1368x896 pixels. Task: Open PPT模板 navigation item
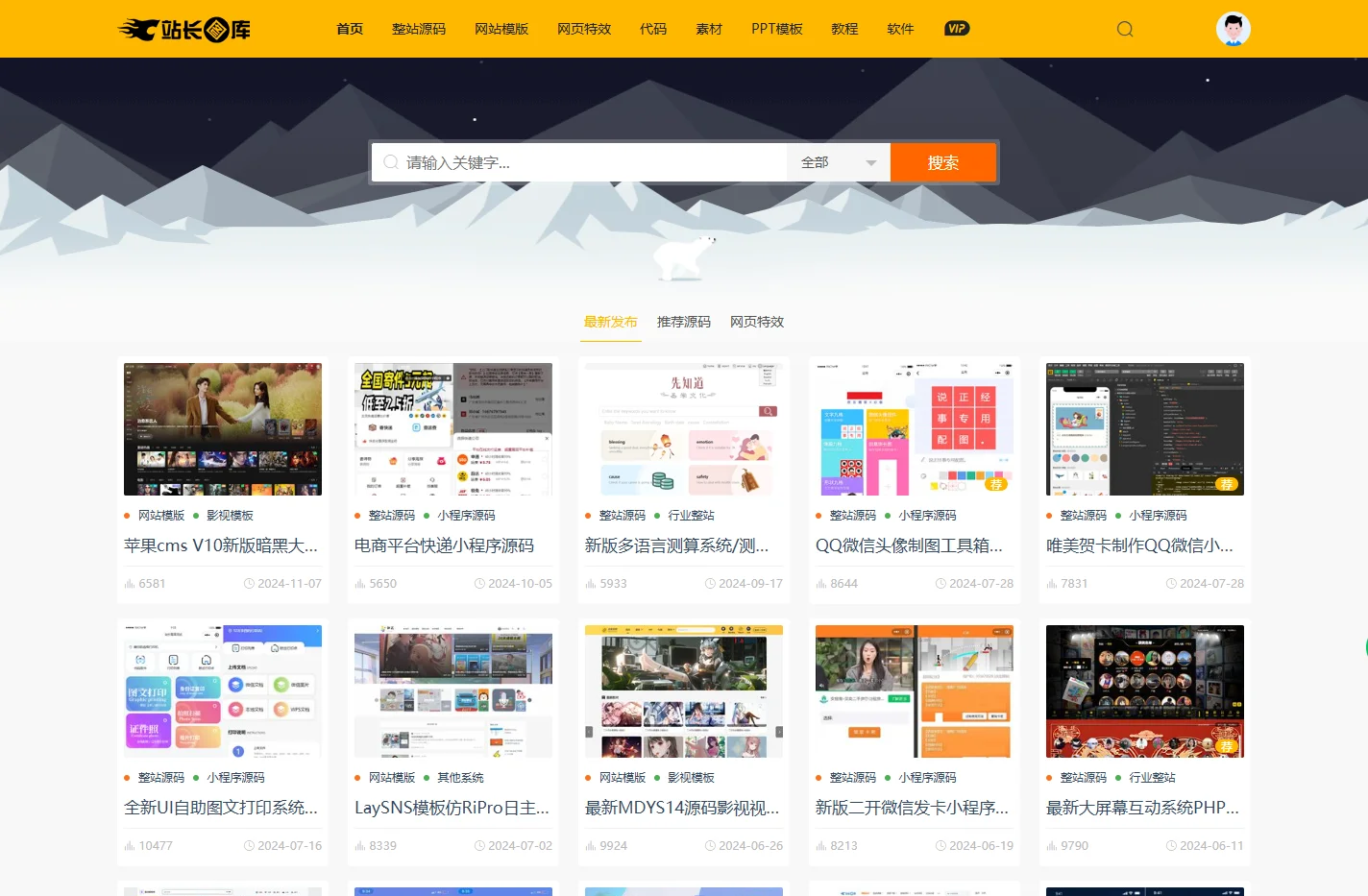tap(777, 29)
